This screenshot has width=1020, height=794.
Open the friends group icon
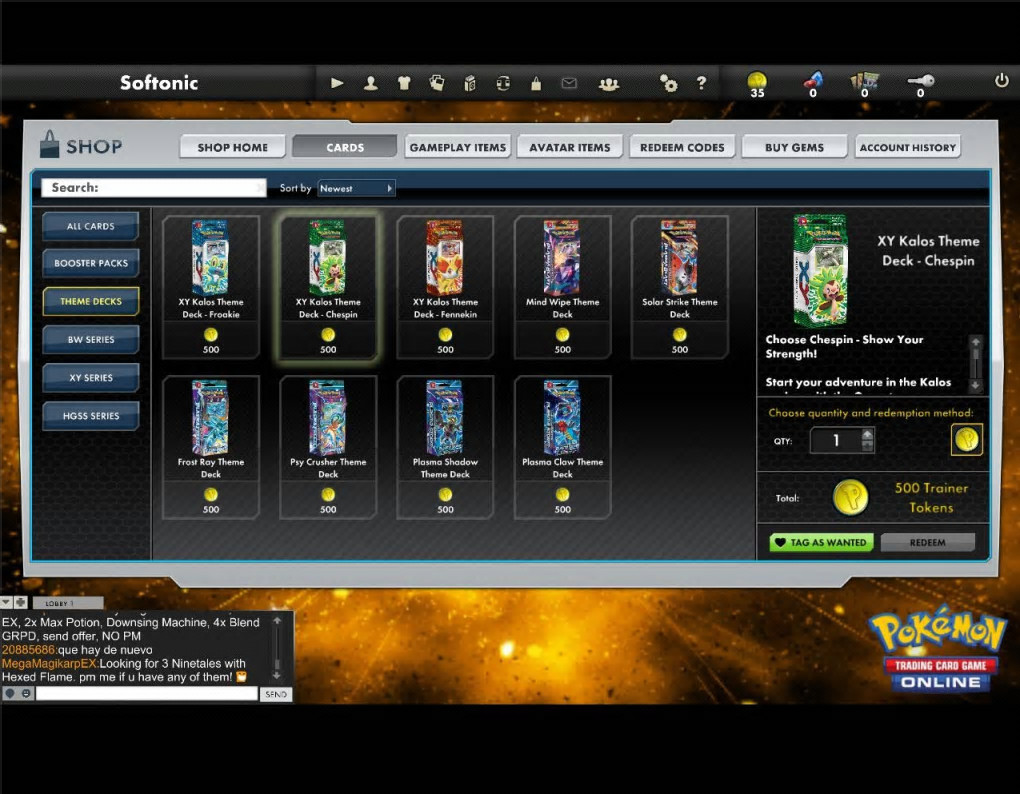click(x=609, y=84)
